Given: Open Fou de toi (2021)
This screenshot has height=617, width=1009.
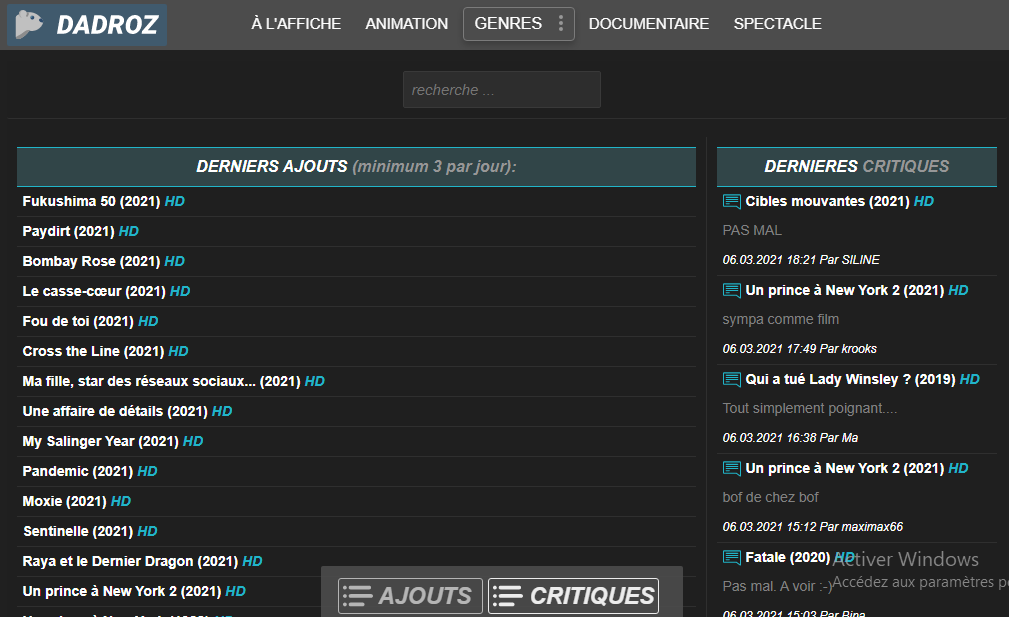Looking at the screenshot, I should pyautogui.click(x=78, y=321).
